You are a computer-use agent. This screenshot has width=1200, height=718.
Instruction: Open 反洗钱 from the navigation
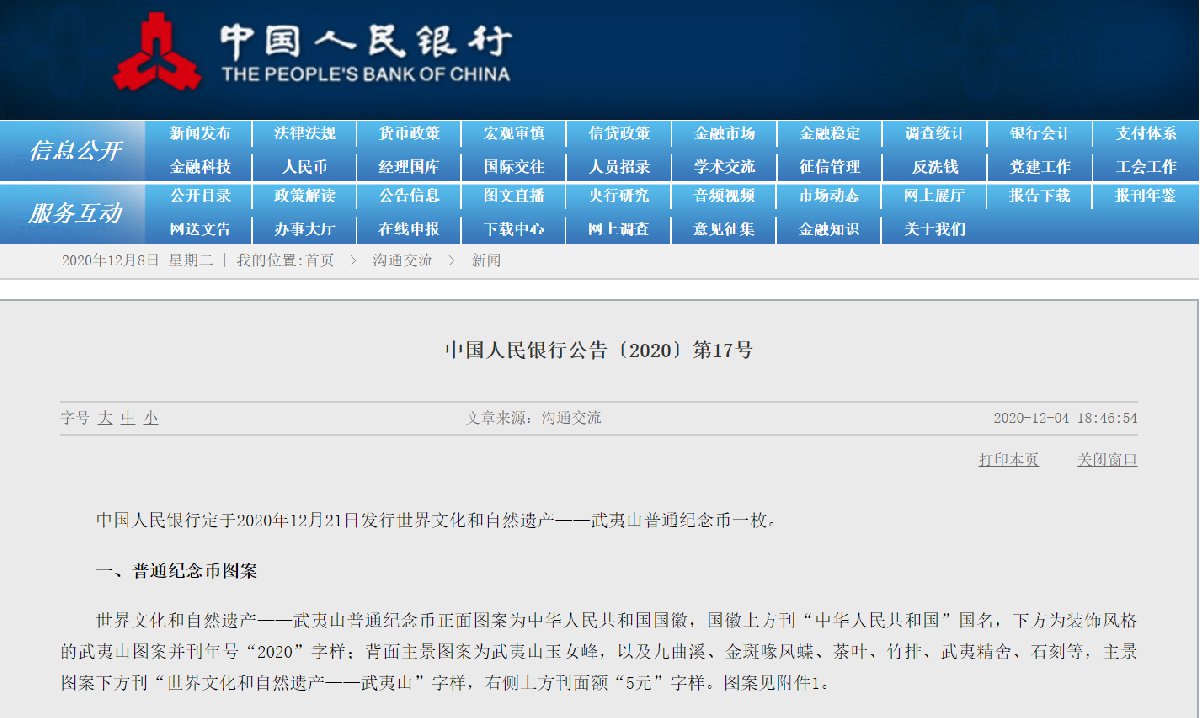click(934, 166)
